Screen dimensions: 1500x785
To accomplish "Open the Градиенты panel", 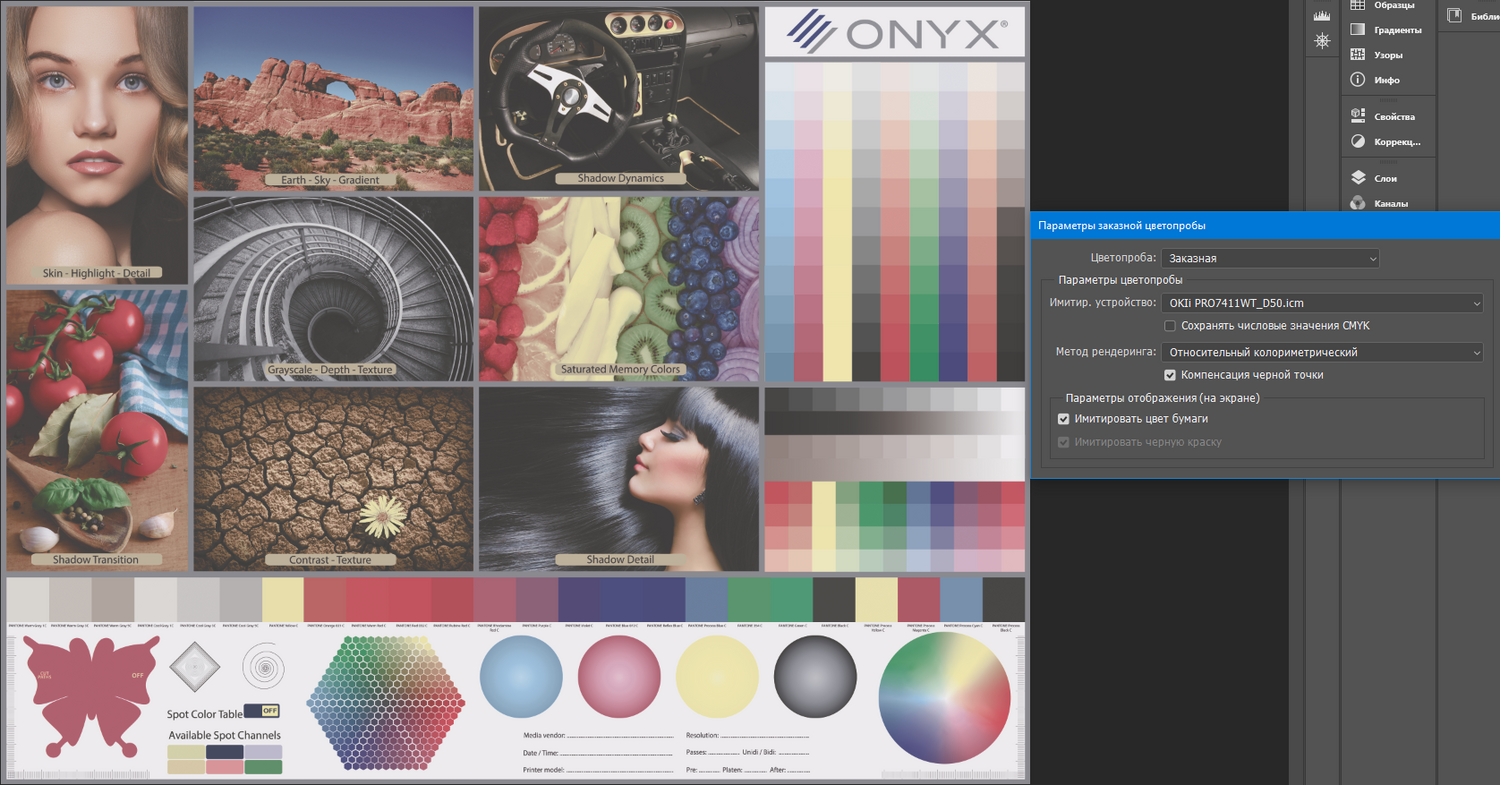I will (x=1387, y=30).
